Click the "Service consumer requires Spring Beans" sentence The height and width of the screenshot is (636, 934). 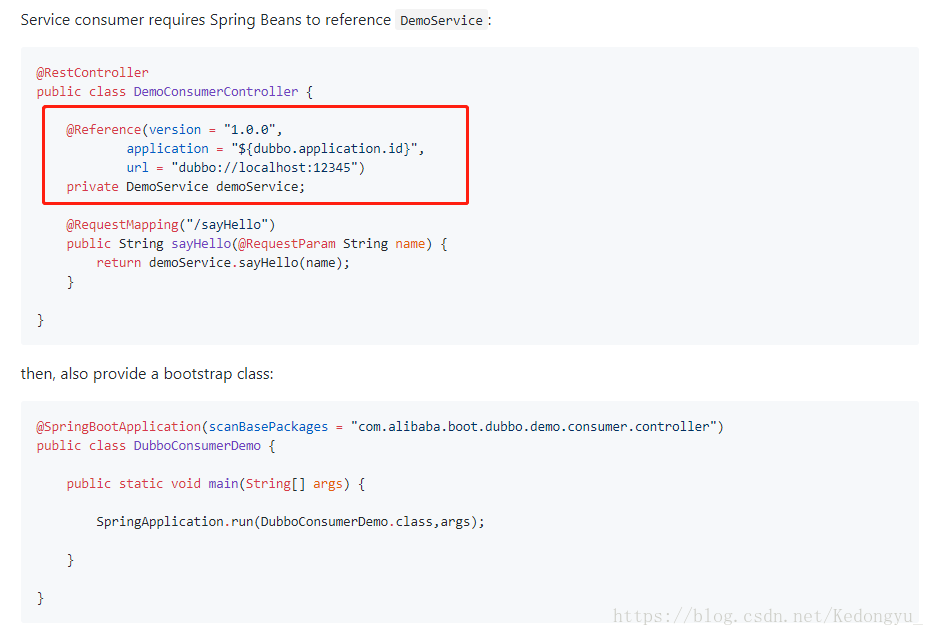click(205, 20)
